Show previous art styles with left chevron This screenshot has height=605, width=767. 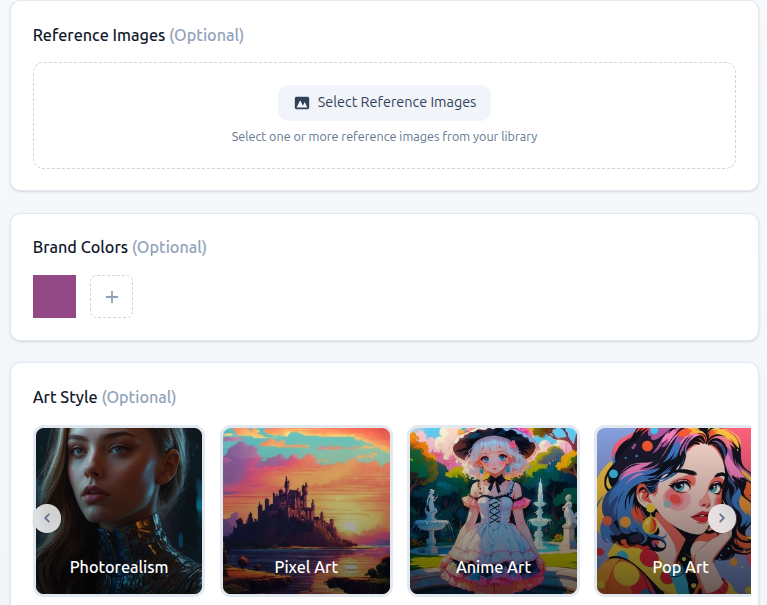47,518
